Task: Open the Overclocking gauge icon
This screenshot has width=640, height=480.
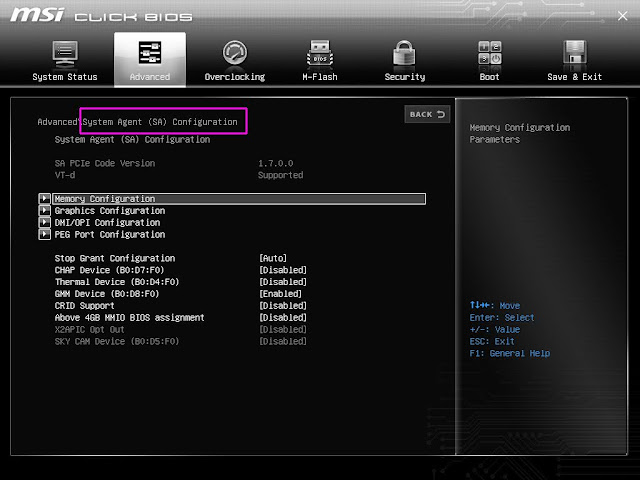Action: coord(235,53)
